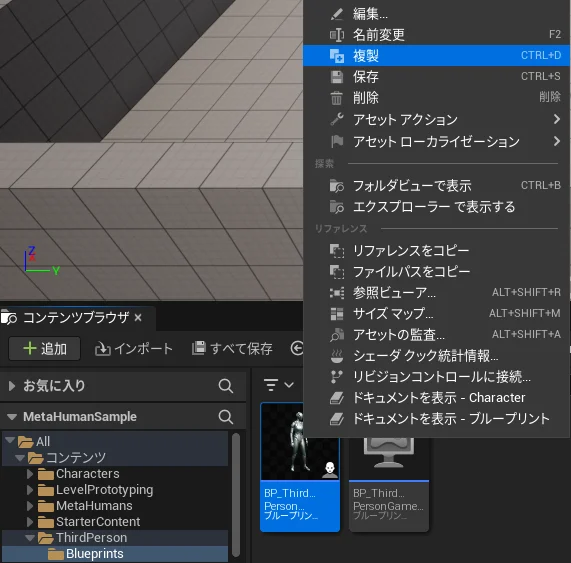Click the branch icon beside リビジョンコントロールに接続

coord(336,377)
